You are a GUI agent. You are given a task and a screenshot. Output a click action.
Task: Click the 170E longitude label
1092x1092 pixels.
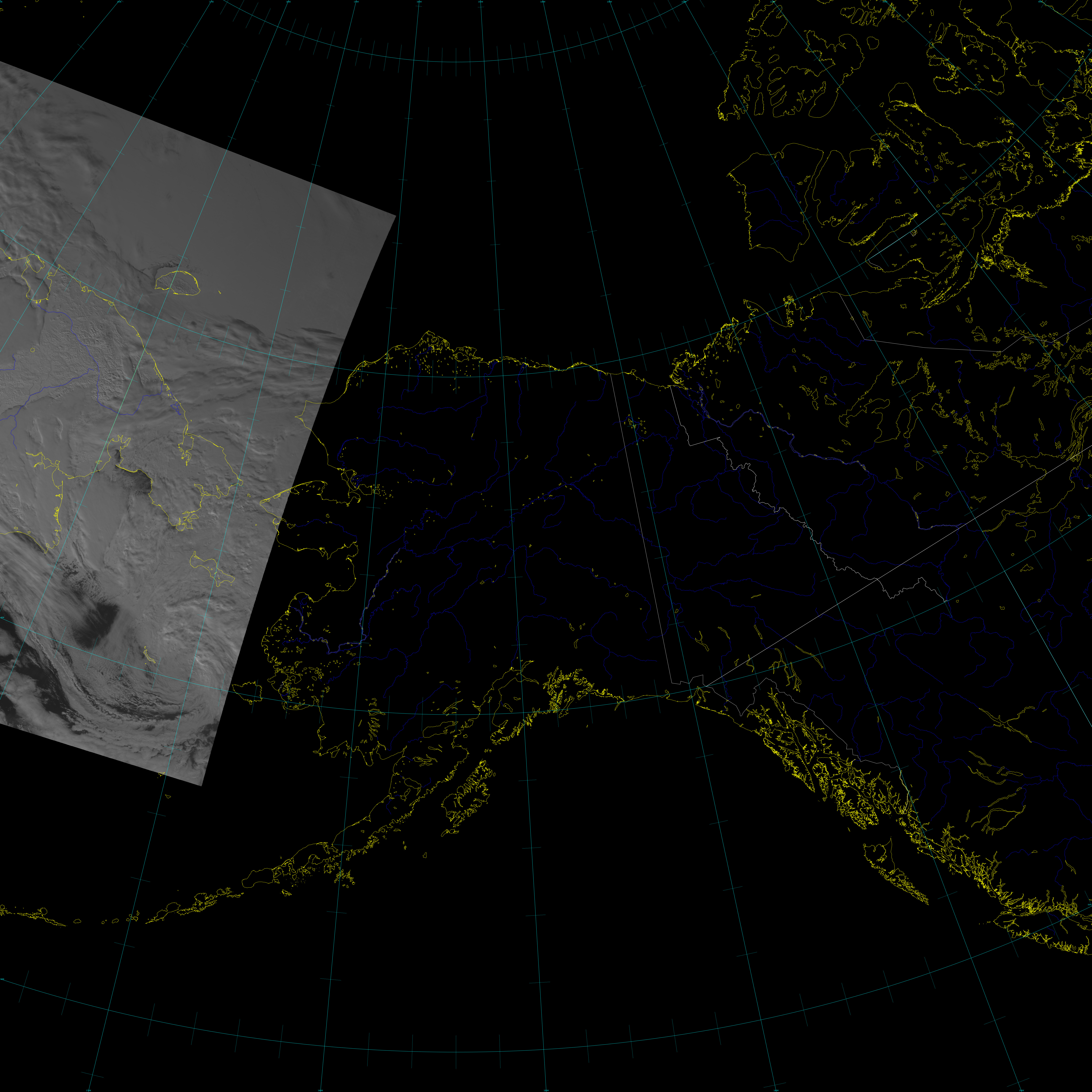click(211, 2)
